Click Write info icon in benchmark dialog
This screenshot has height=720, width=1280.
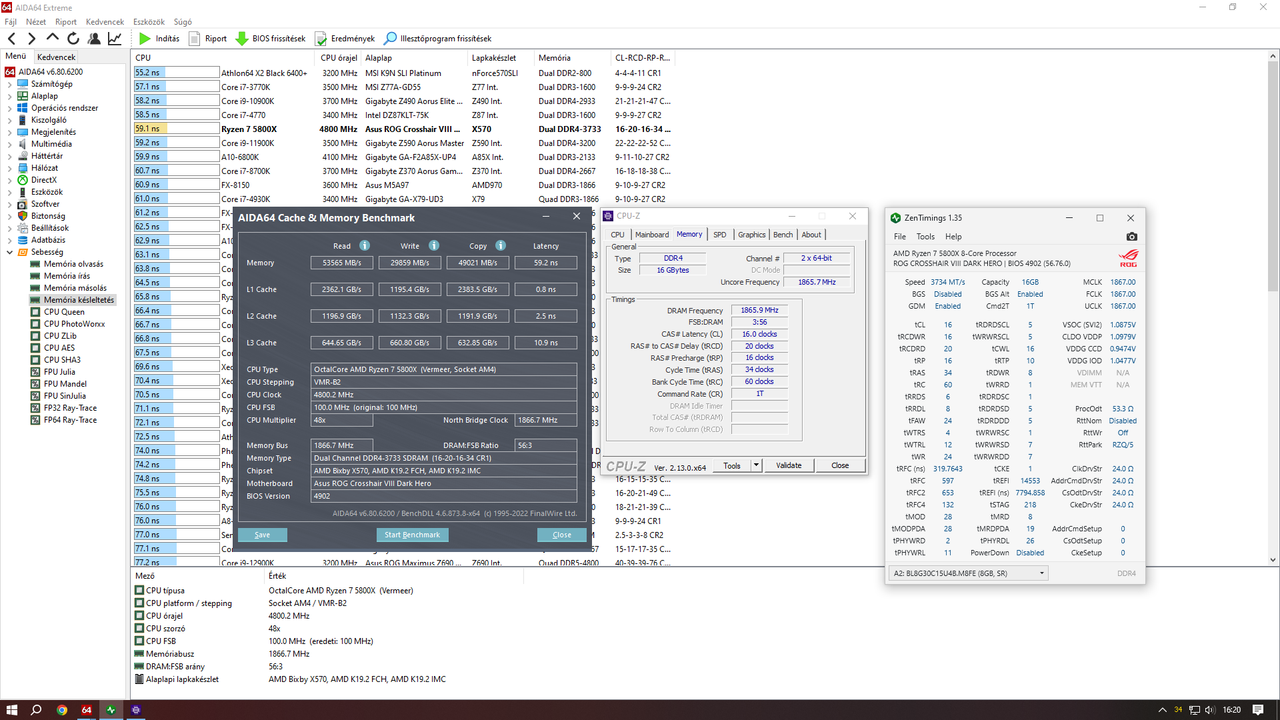click(x=433, y=245)
